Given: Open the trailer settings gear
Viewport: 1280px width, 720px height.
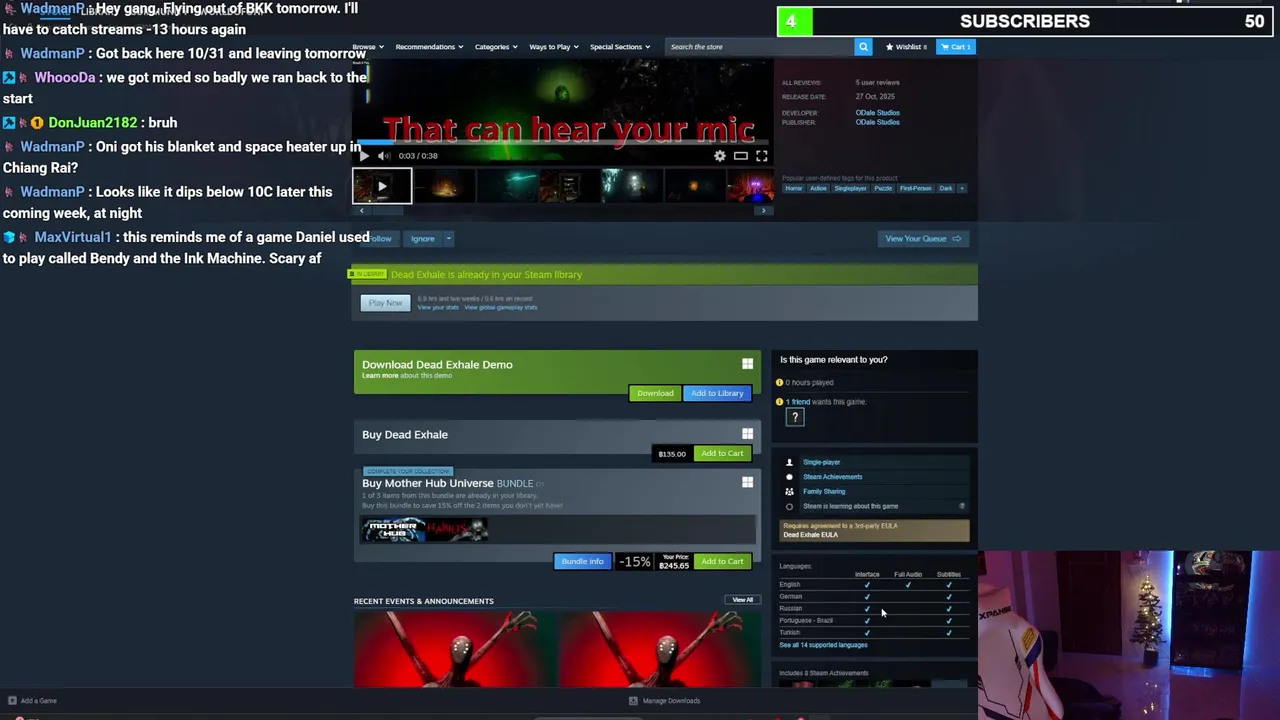Looking at the screenshot, I should [720, 156].
